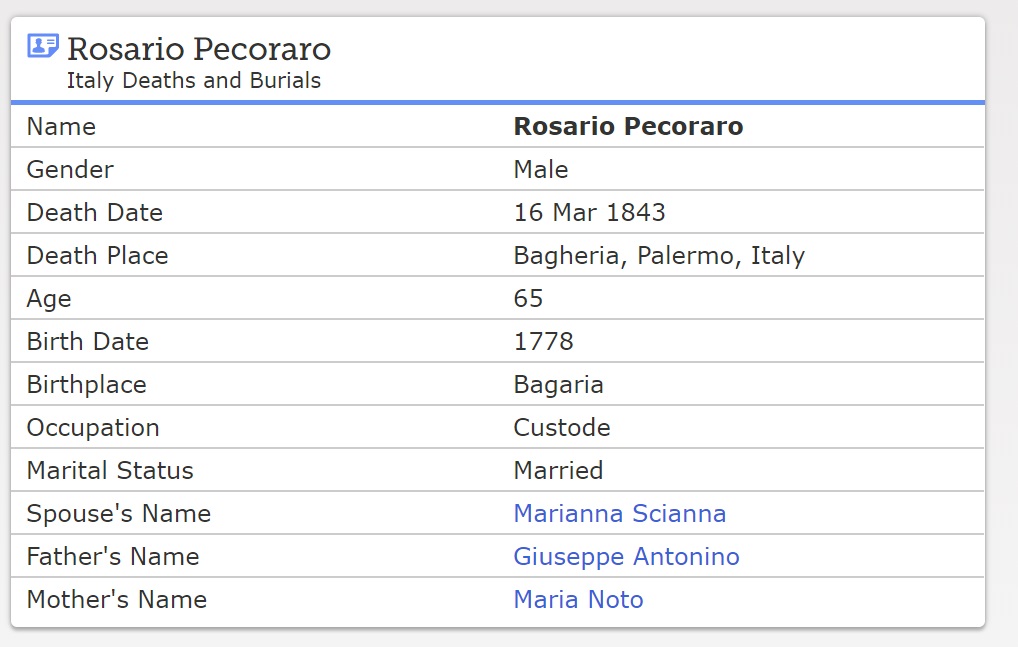Click the Rosario Pecoraro record title
The width and height of the screenshot is (1018, 647).
[198, 49]
